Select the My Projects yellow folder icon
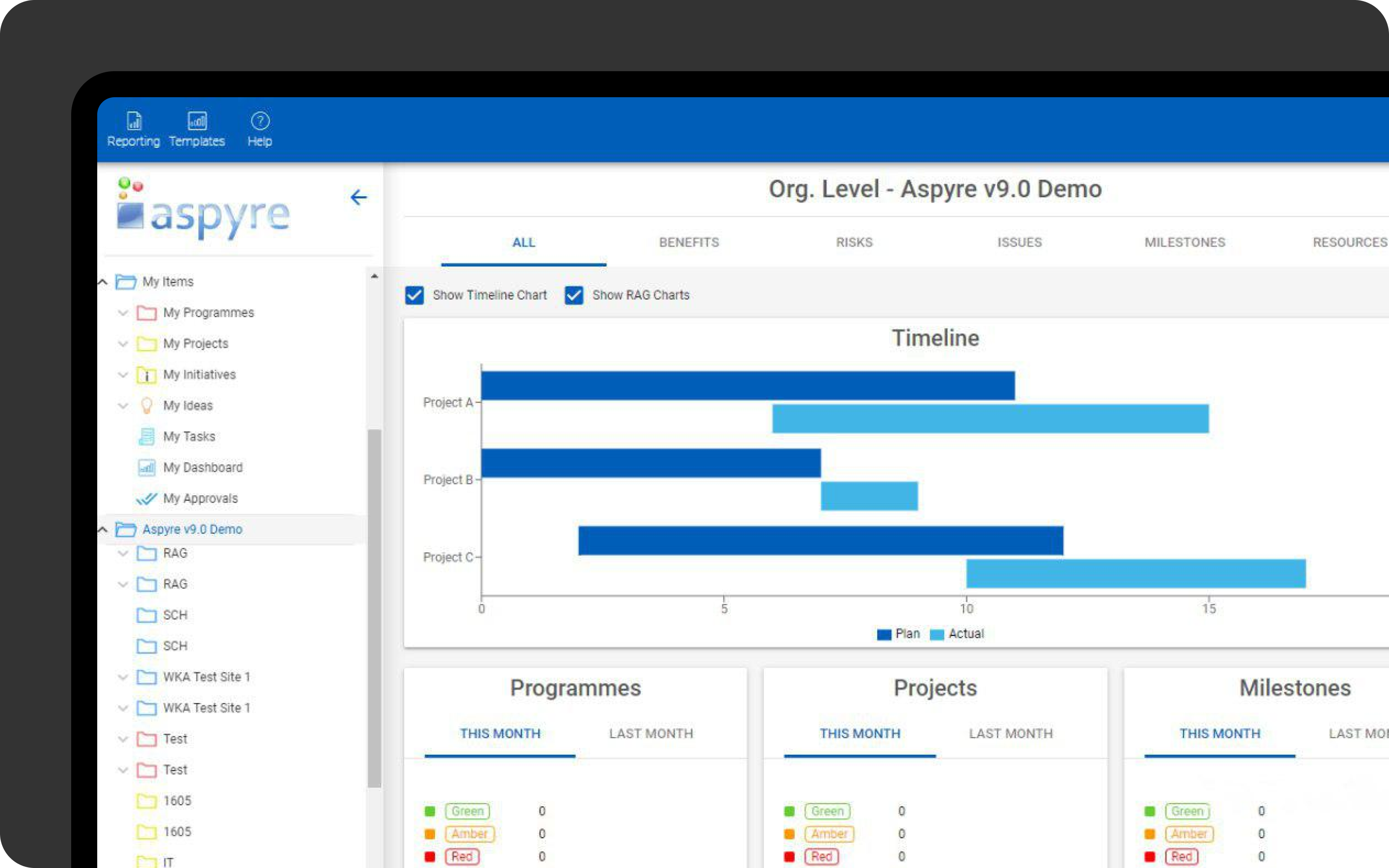 [x=146, y=344]
